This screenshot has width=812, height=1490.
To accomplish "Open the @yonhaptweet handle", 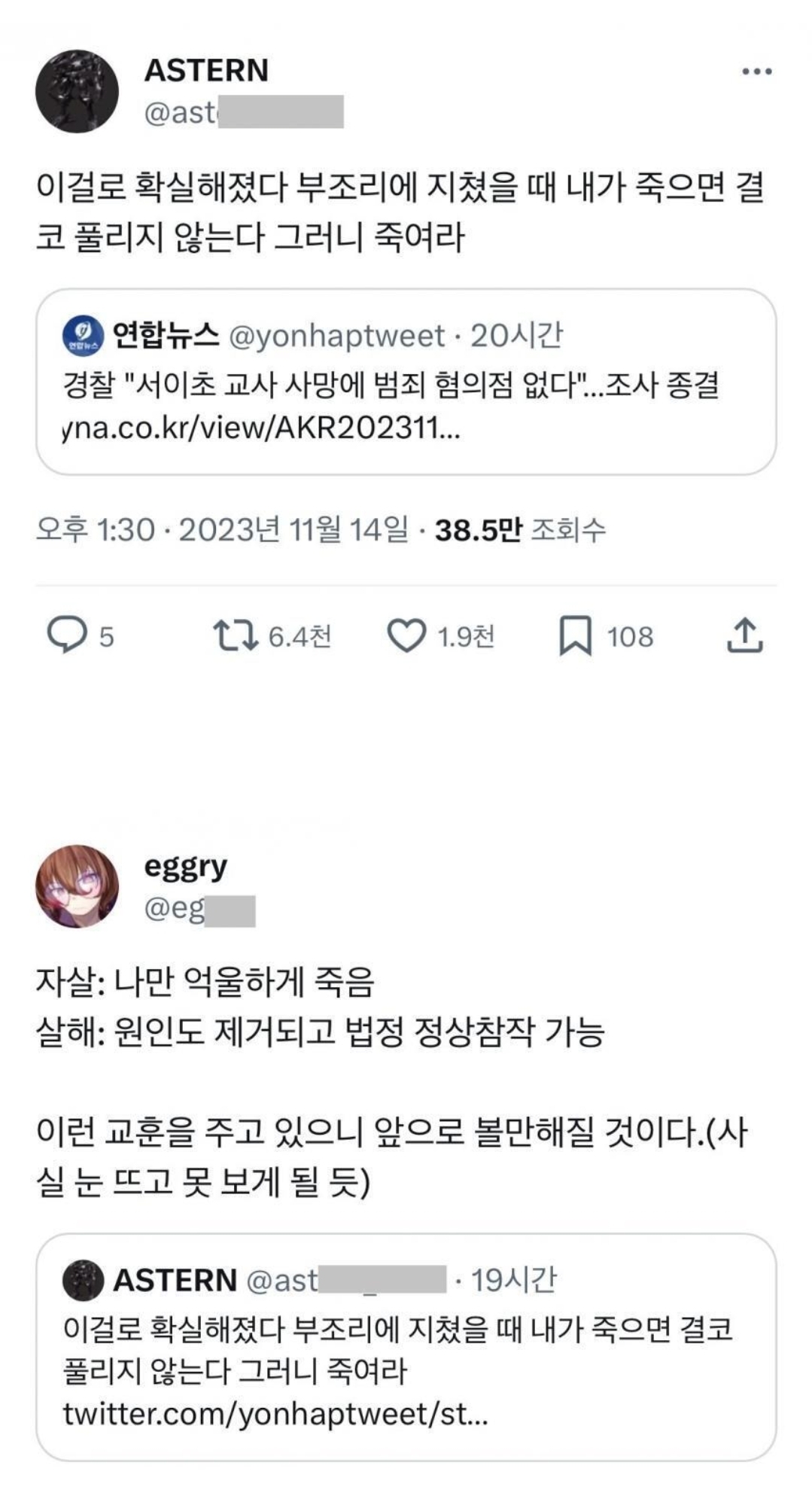I will (336, 336).
